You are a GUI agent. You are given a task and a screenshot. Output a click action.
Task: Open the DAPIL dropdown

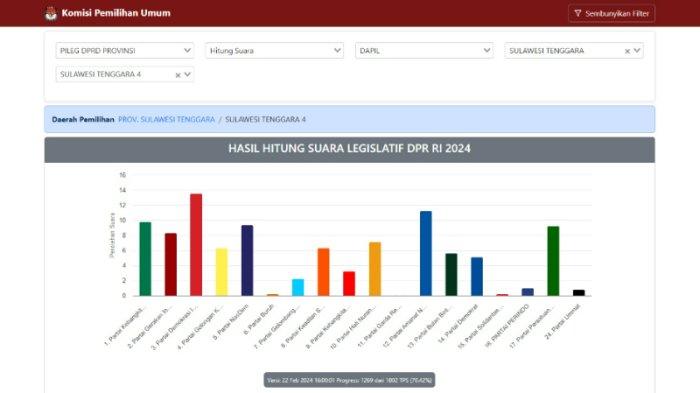(424, 50)
